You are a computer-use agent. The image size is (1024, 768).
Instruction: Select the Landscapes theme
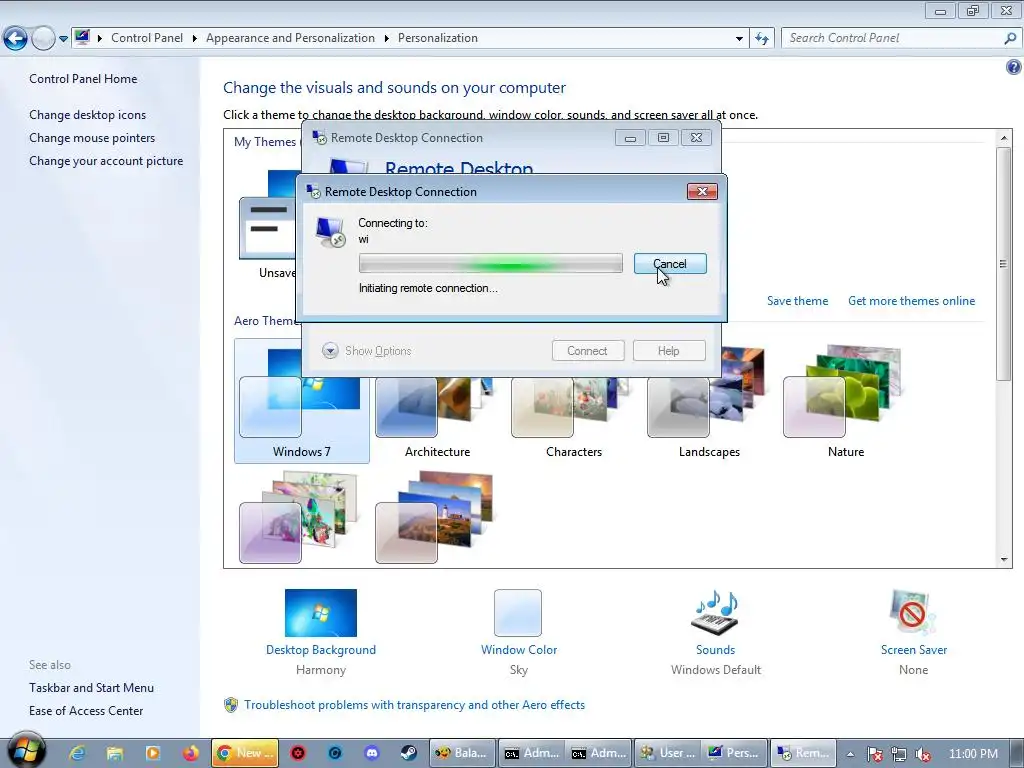tap(709, 401)
